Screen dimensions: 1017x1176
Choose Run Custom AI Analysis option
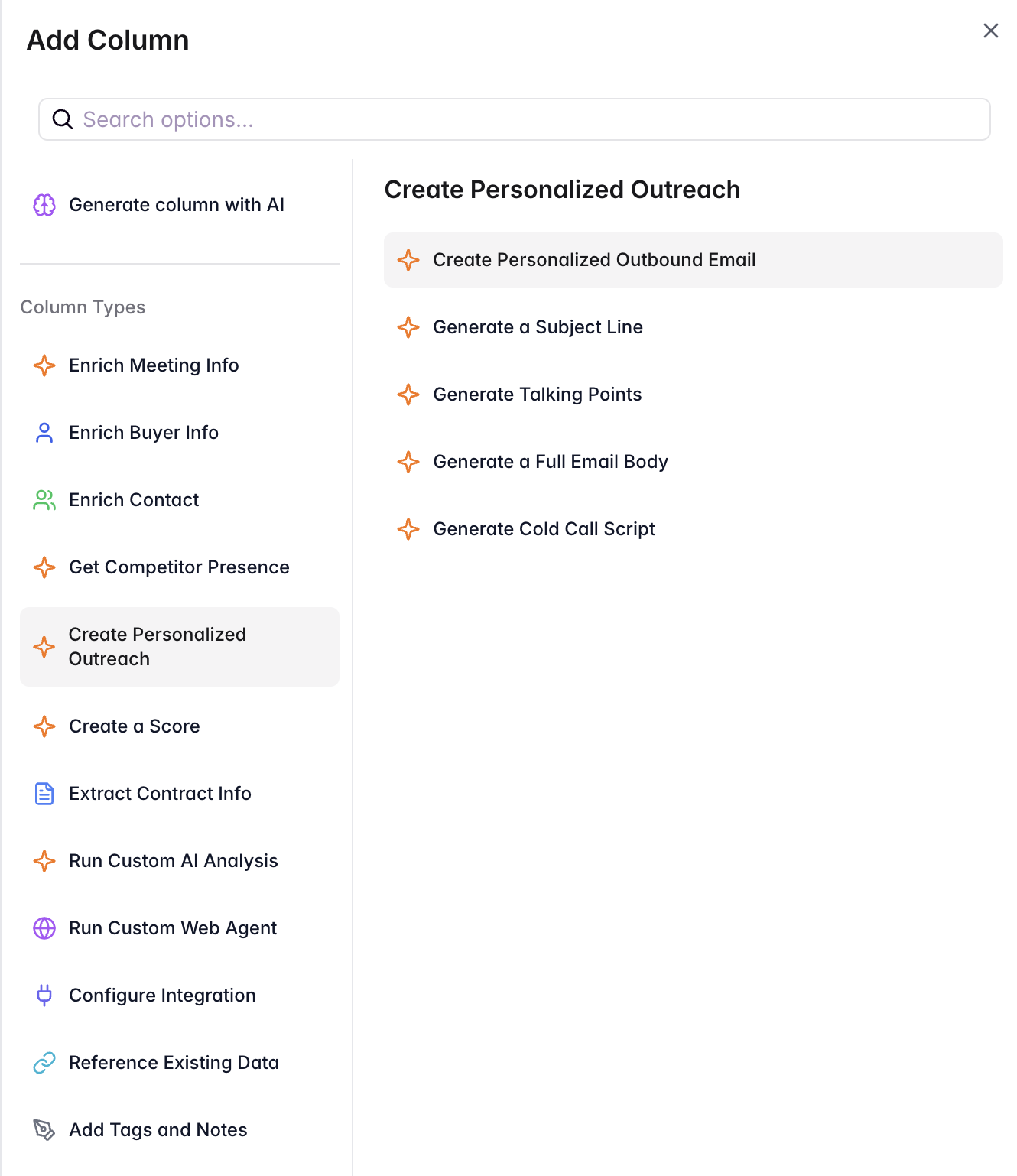click(x=174, y=861)
